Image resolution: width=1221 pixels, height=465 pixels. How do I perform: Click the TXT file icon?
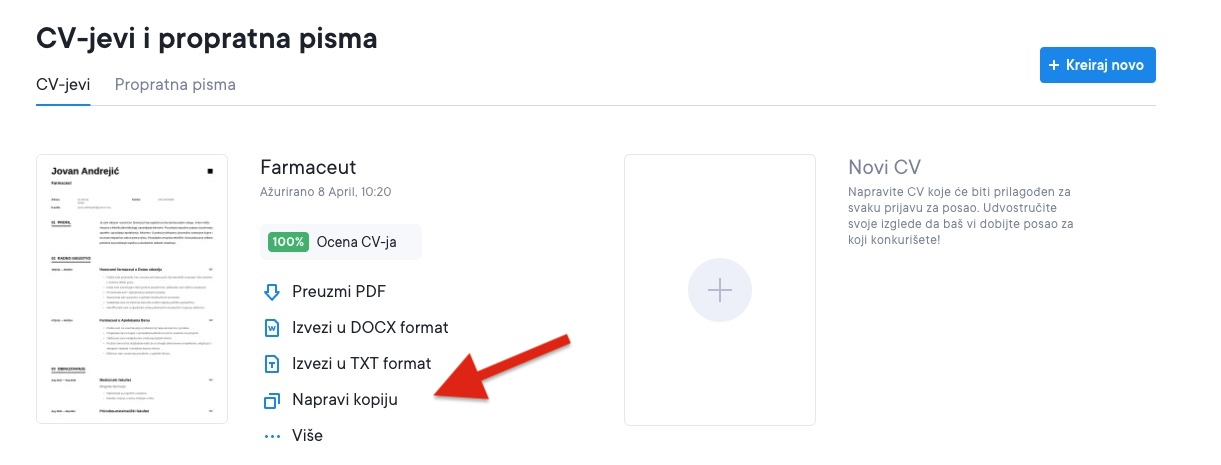click(270, 364)
